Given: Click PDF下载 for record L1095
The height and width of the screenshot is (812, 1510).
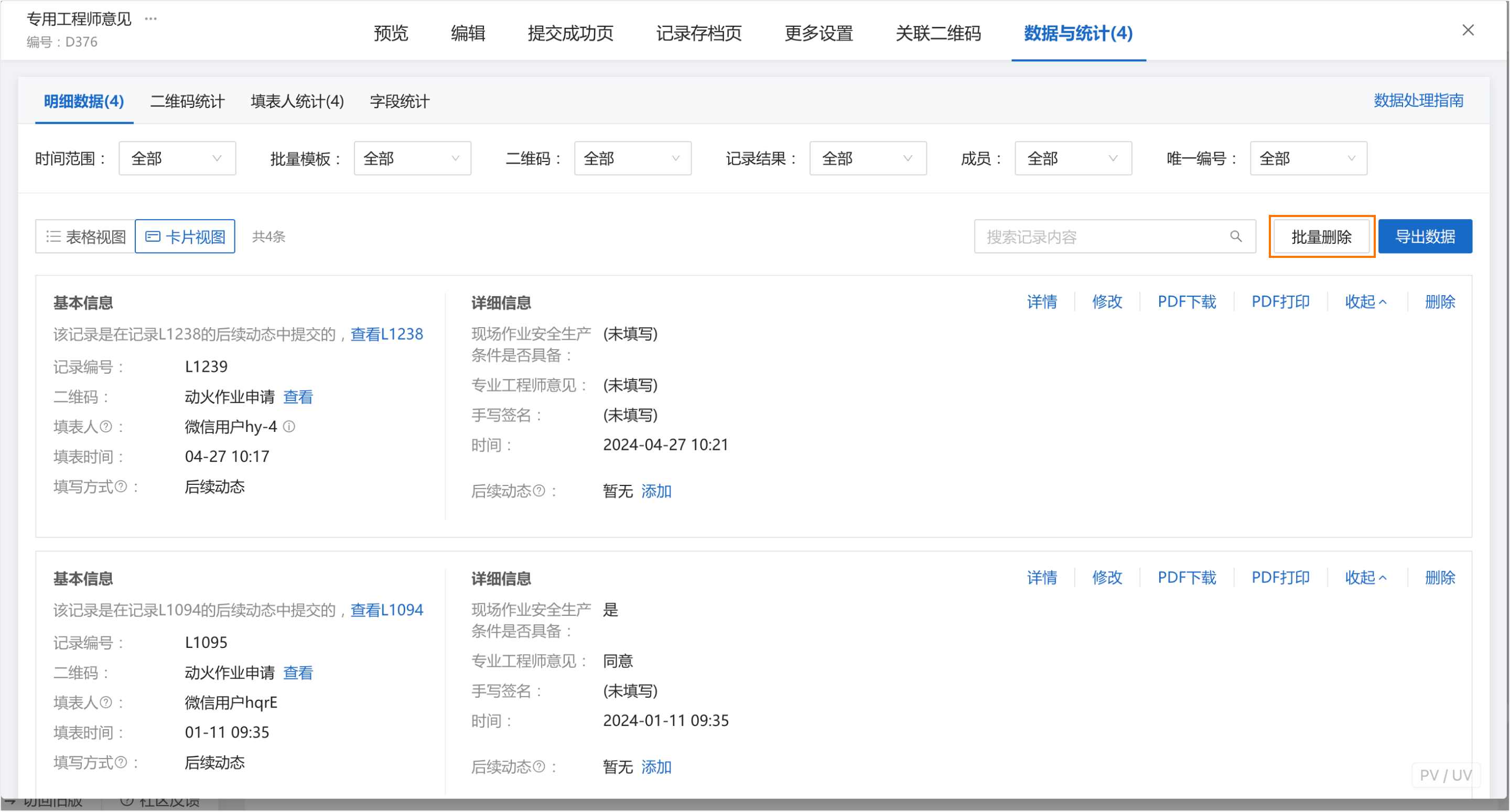Looking at the screenshot, I should point(1187,578).
